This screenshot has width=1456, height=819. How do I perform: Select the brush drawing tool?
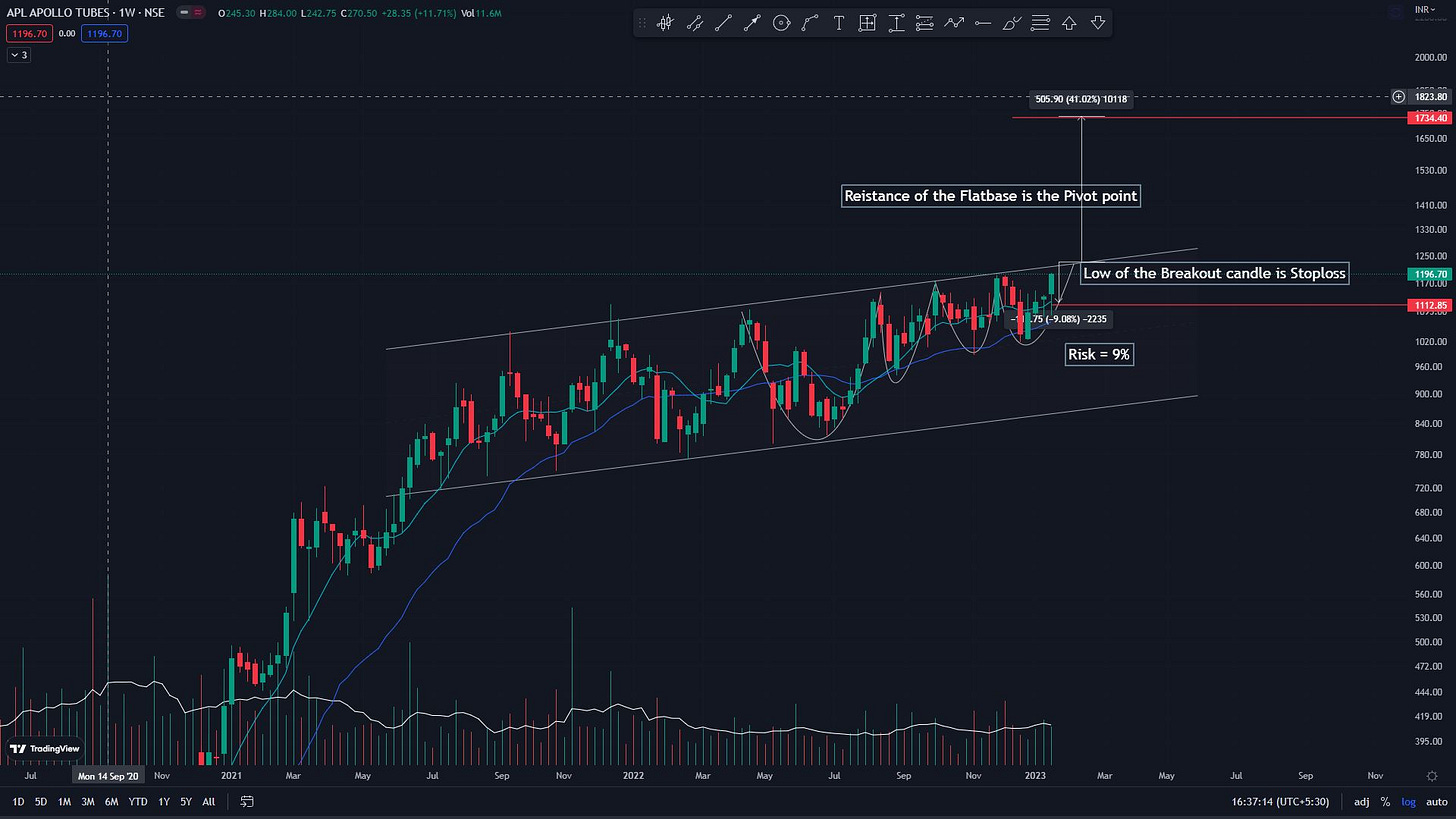tap(1012, 23)
